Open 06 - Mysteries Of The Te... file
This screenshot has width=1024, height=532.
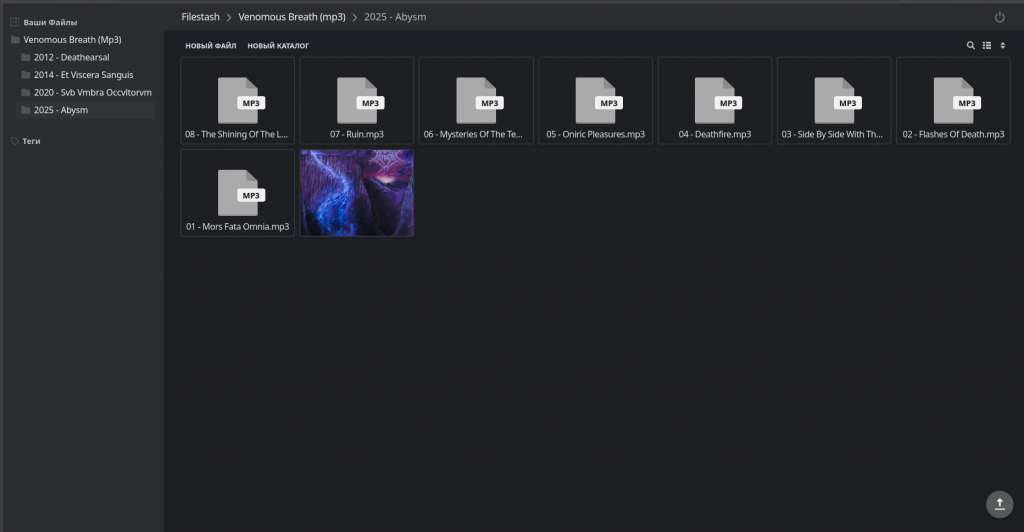[x=476, y=101]
